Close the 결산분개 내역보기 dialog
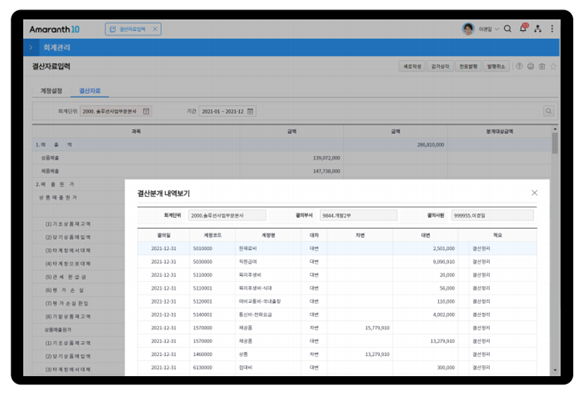Screen dimensions: 587x399 (x=534, y=193)
